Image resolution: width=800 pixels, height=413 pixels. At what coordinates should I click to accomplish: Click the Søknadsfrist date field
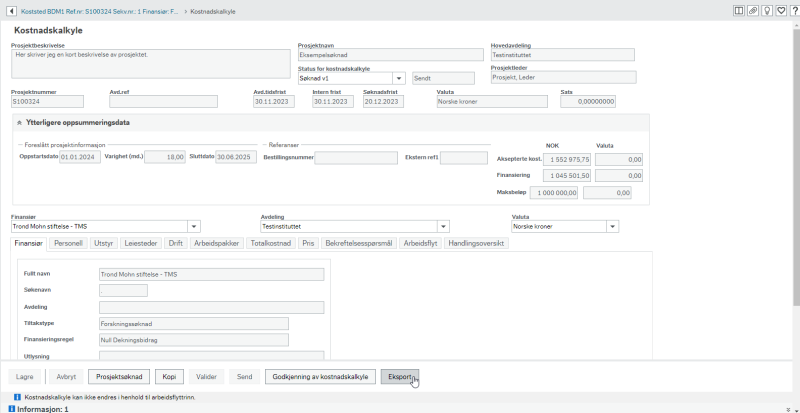(383, 102)
